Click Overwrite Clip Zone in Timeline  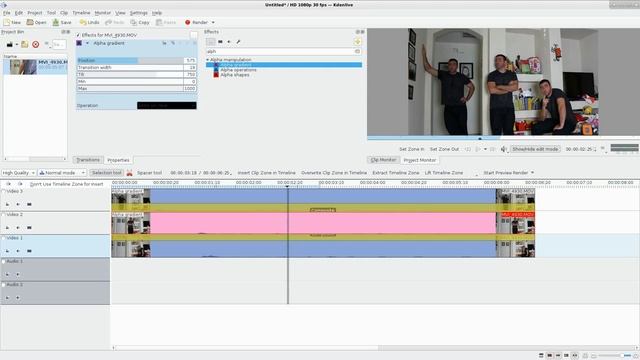[334, 173]
